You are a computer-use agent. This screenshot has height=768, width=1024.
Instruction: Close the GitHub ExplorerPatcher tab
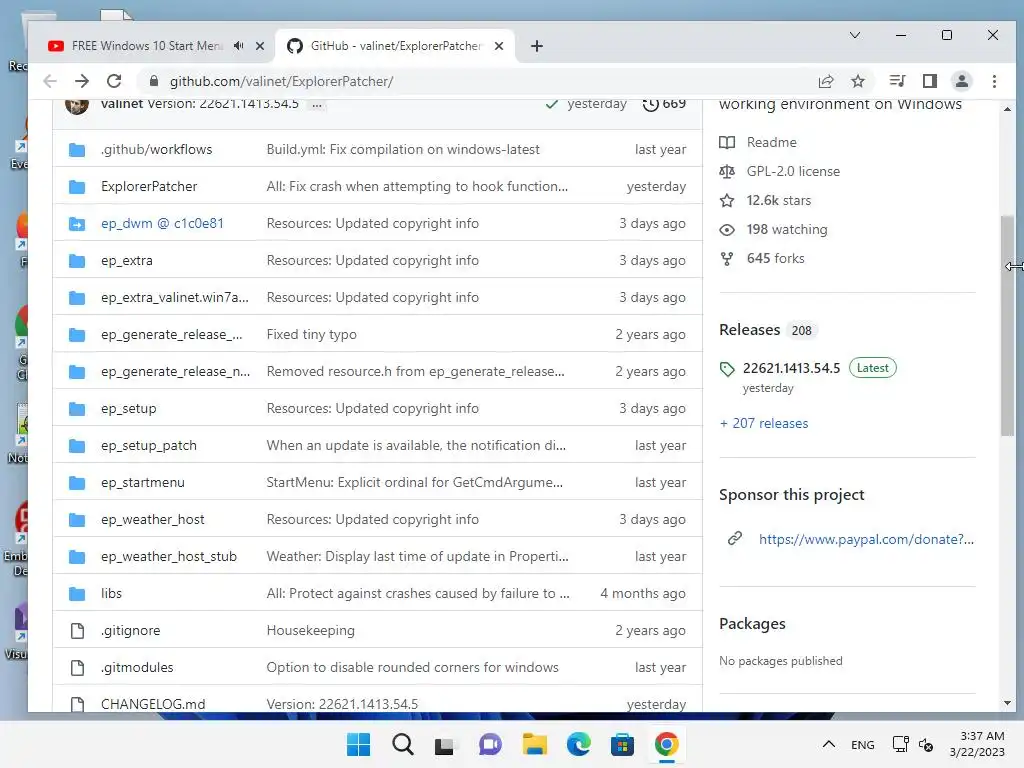pos(499,46)
